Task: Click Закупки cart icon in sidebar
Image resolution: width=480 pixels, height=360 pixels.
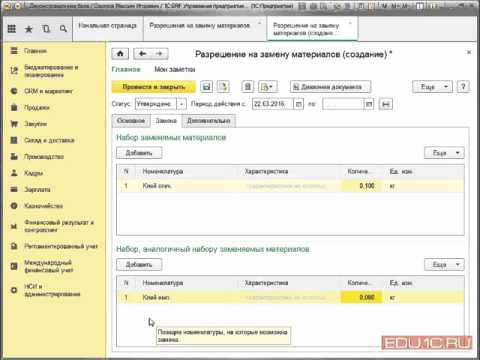Action: click(14, 124)
